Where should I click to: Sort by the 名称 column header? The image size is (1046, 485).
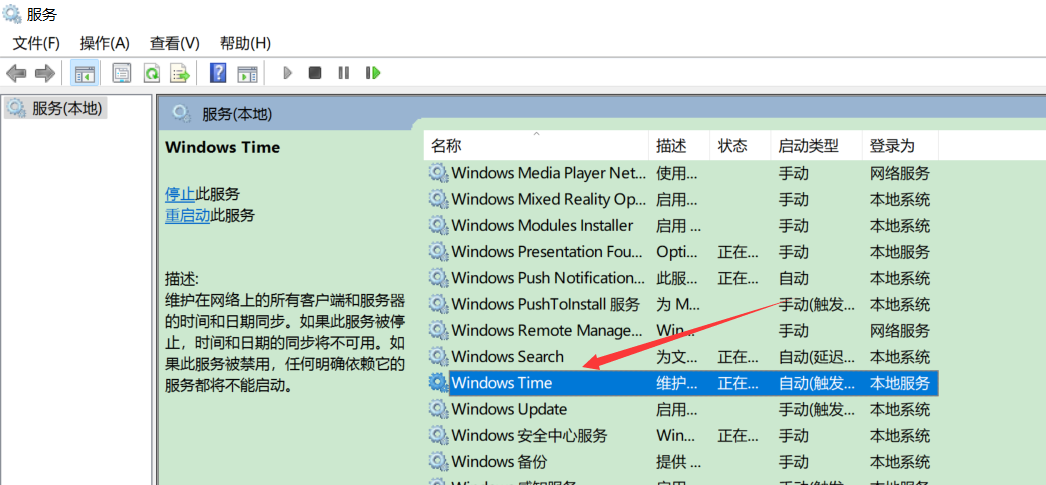(x=536, y=145)
